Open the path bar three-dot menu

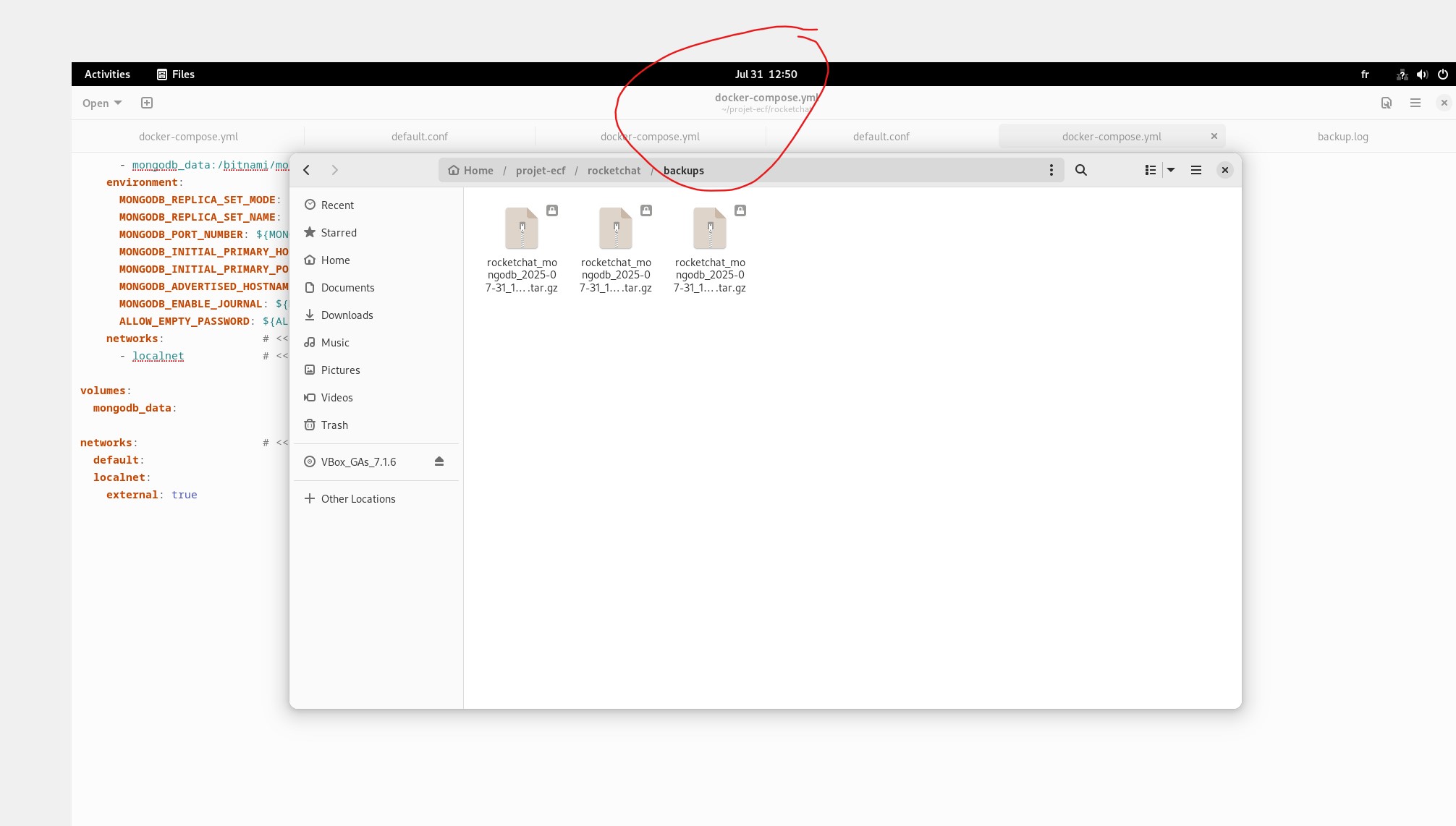(x=1051, y=170)
